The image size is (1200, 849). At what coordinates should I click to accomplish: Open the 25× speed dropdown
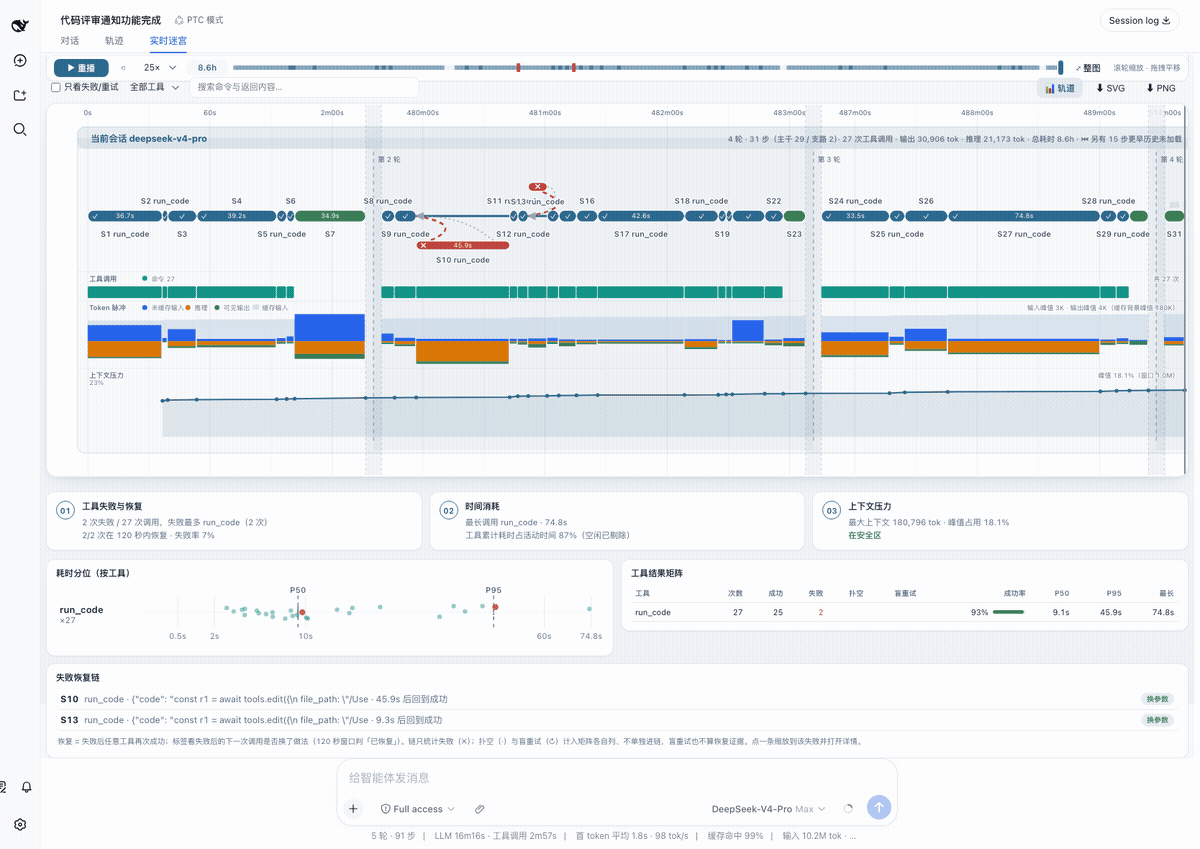pos(160,67)
